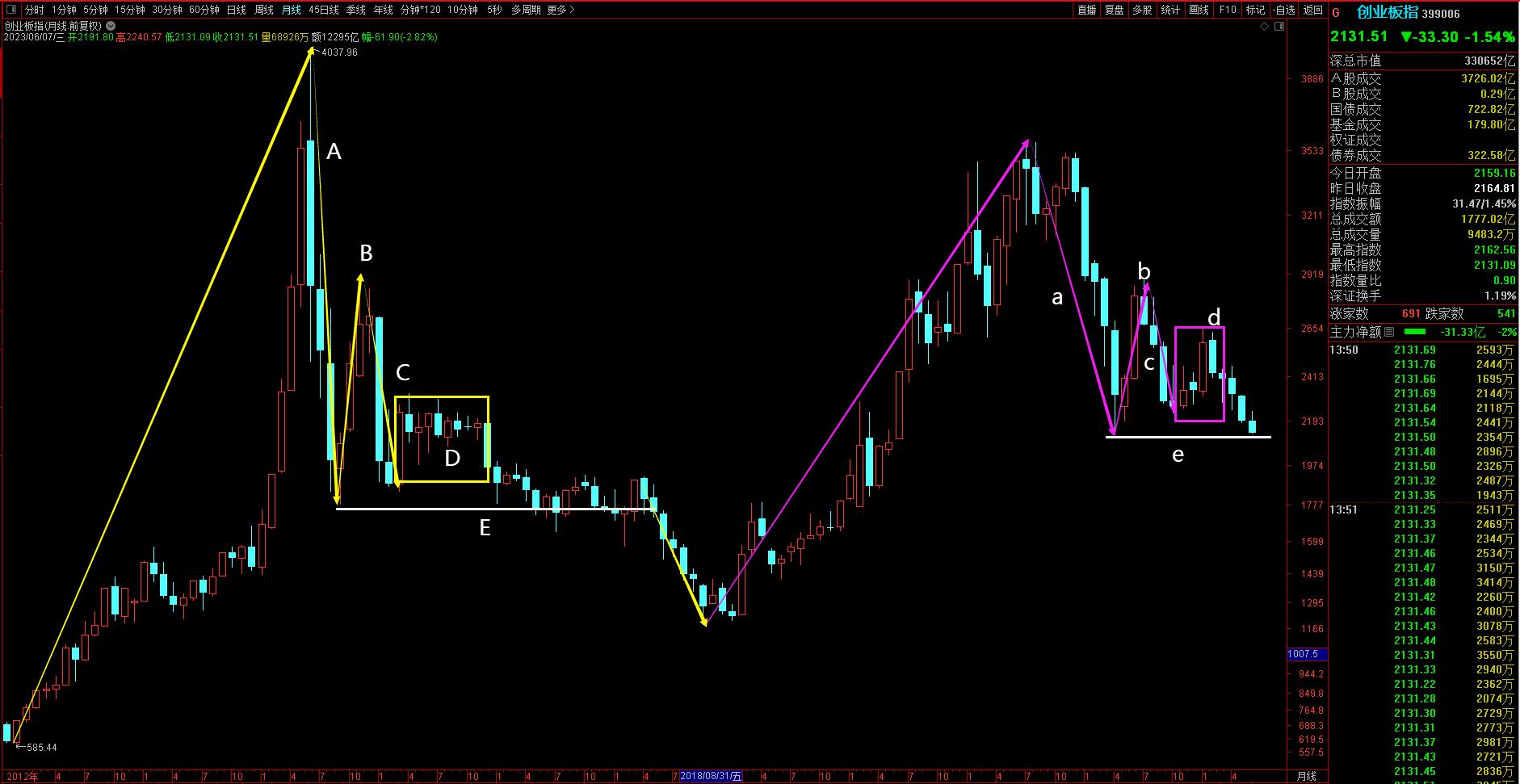
Task: Switch to 季线 quarterly chart
Action: click(355, 10)
